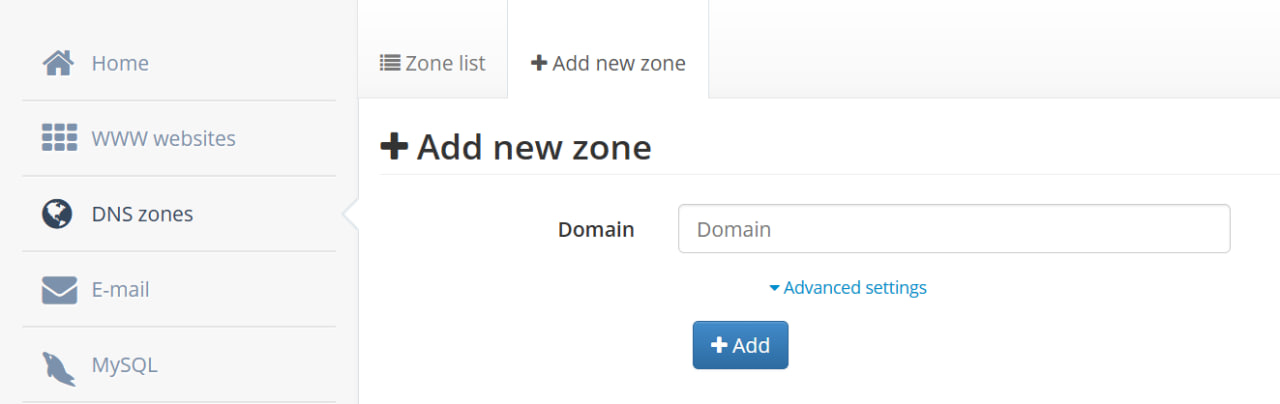This screenshot has width=1280, height=404.
Task: Click the Home house icon
Action: (x=59, y=63)
